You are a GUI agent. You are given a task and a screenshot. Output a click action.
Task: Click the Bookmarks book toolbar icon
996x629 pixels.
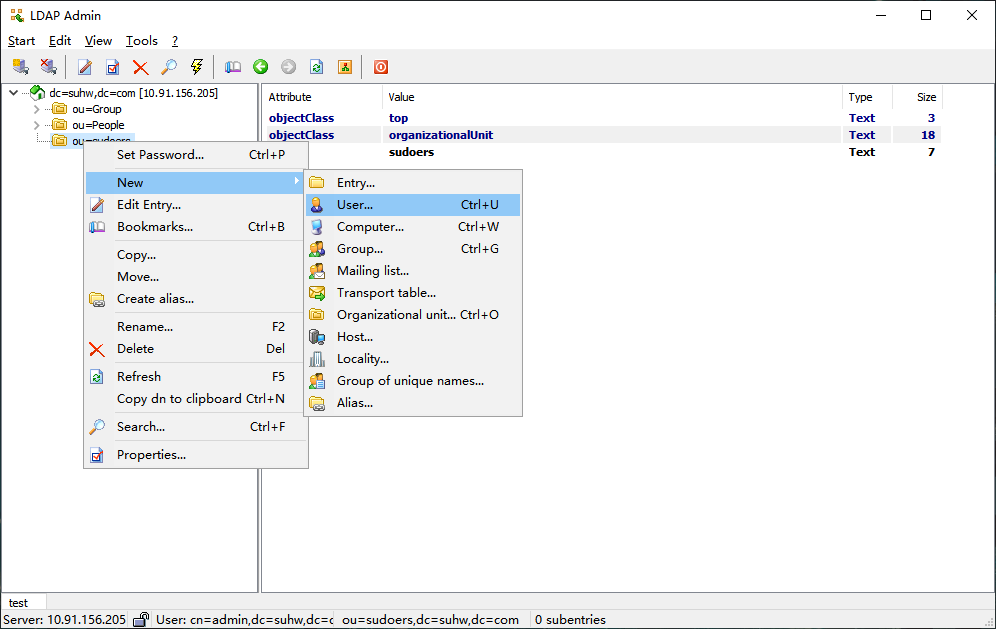(232, 67)
